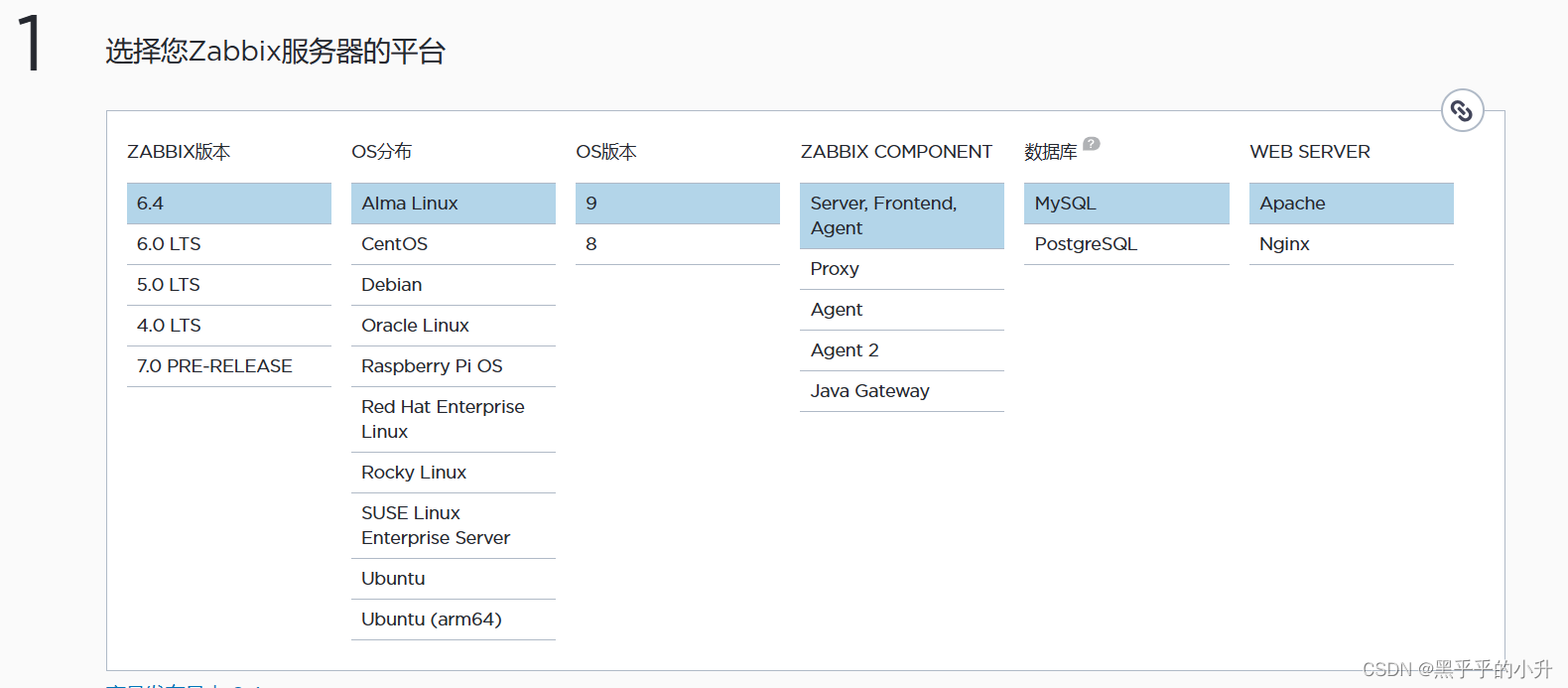Image resolution: width=1568 pixels, height=688 pixels.
Task: Select Zabbix version 6.4
Action: coord(229,204)
